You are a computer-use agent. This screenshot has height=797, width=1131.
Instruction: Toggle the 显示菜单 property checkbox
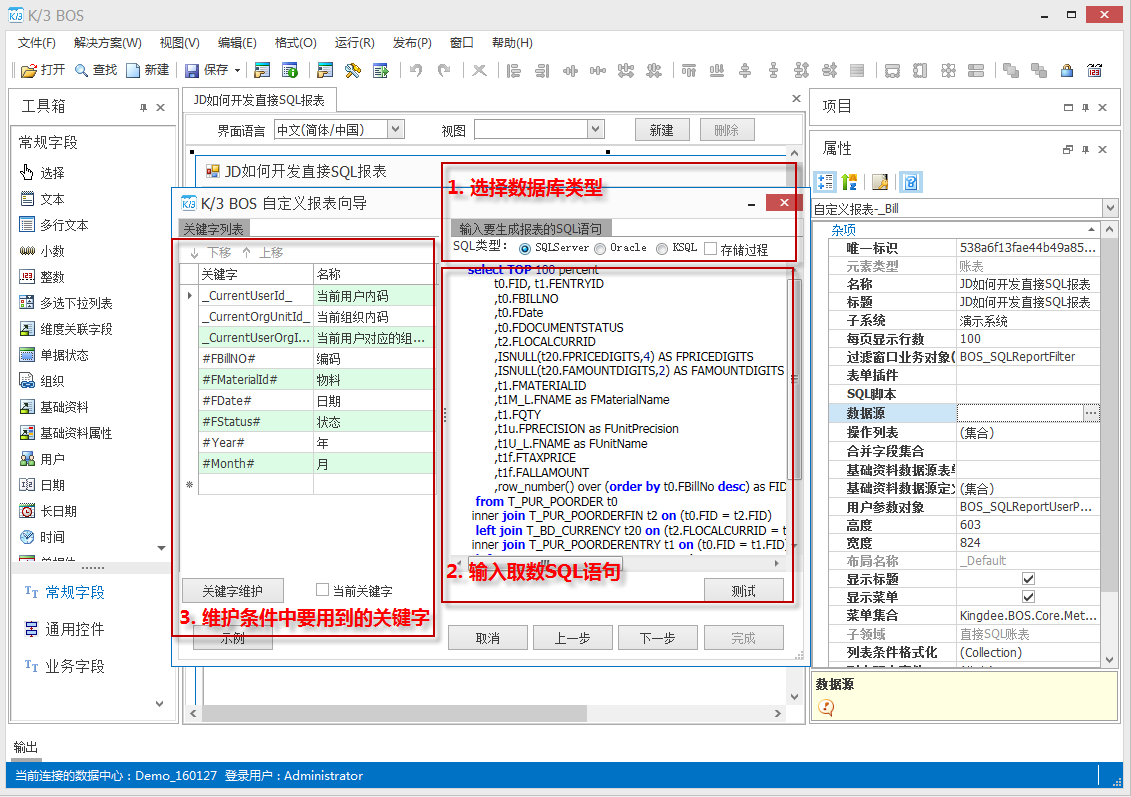point(1029,596)
